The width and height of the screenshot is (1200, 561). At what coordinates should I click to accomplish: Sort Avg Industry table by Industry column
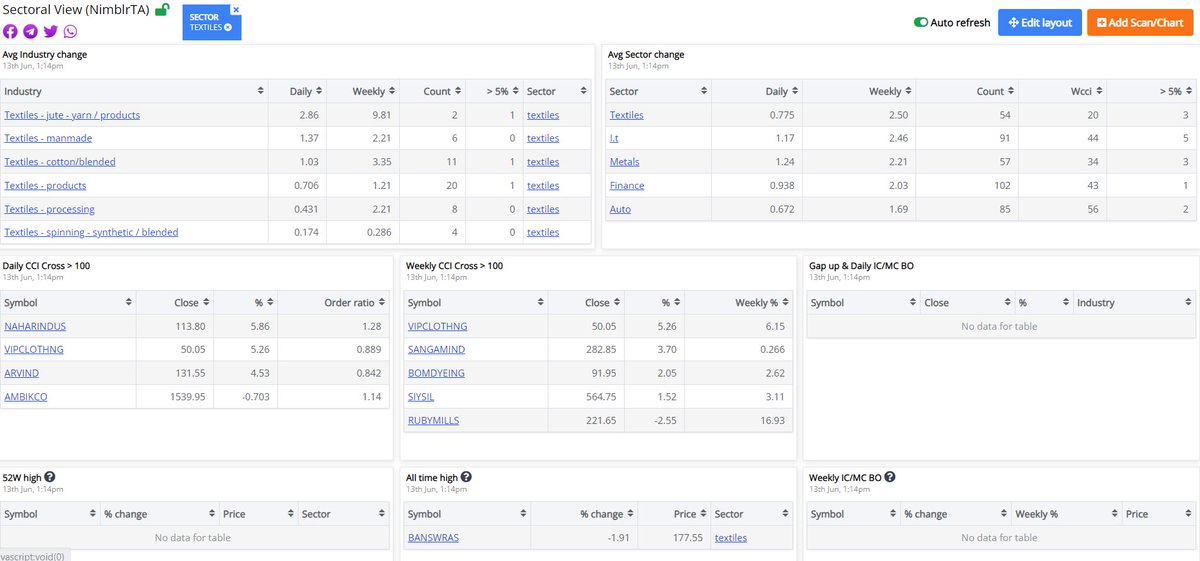(x=135, y=91)
